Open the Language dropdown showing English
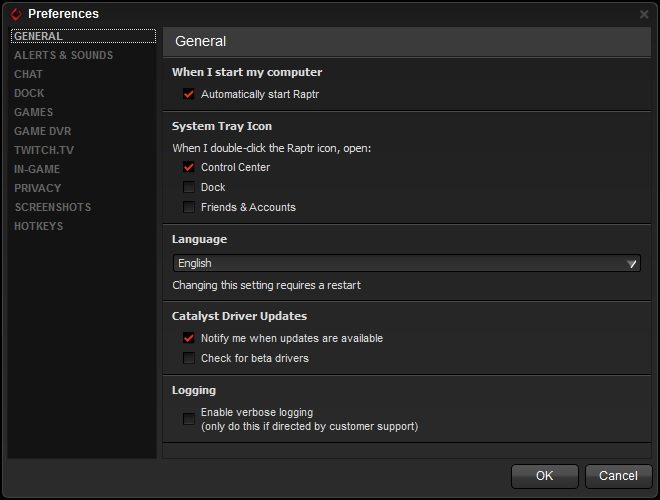The height and width of the screenshot is (500, 660). 407,263
